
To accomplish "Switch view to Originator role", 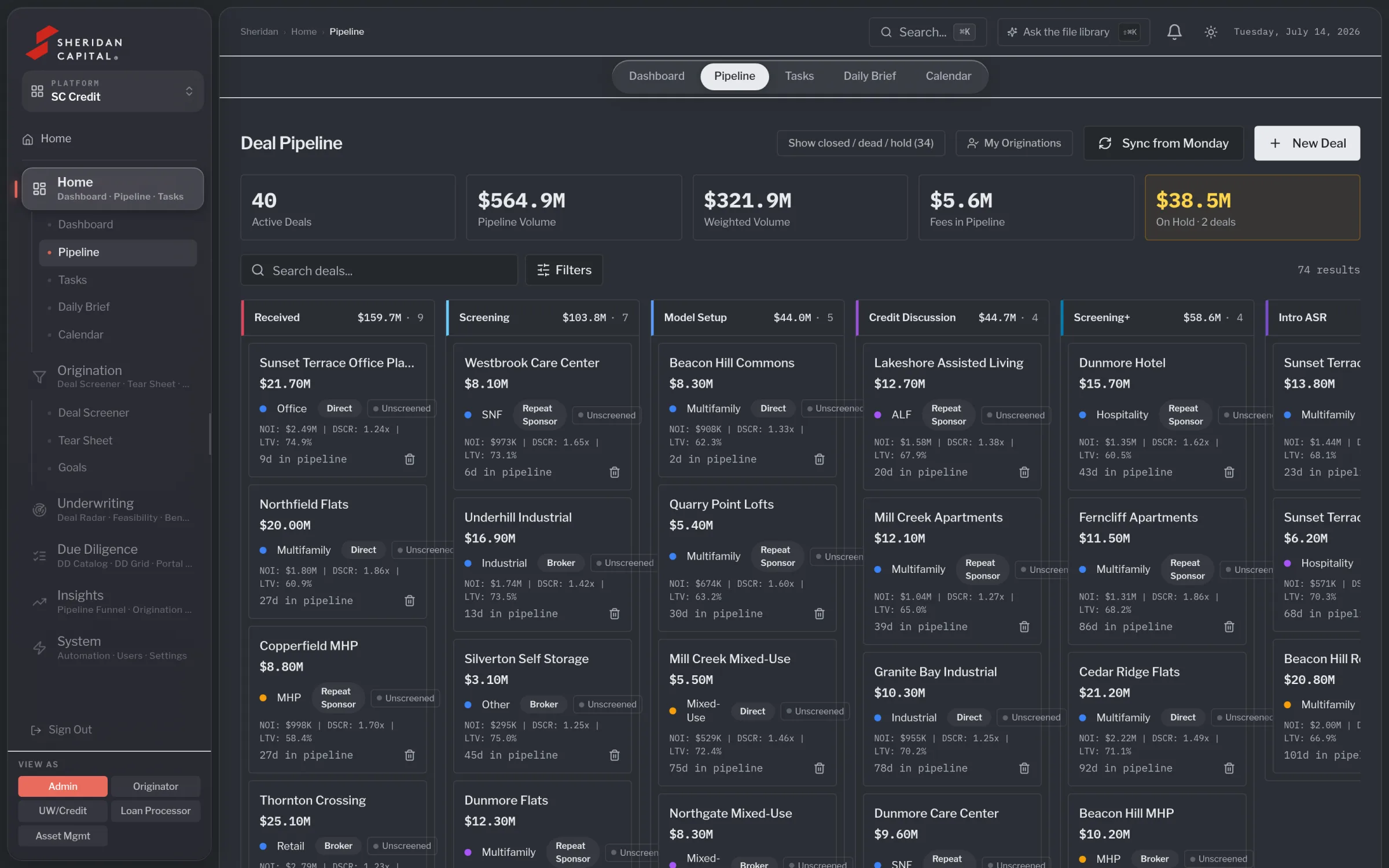I will [x=155, y=786].
